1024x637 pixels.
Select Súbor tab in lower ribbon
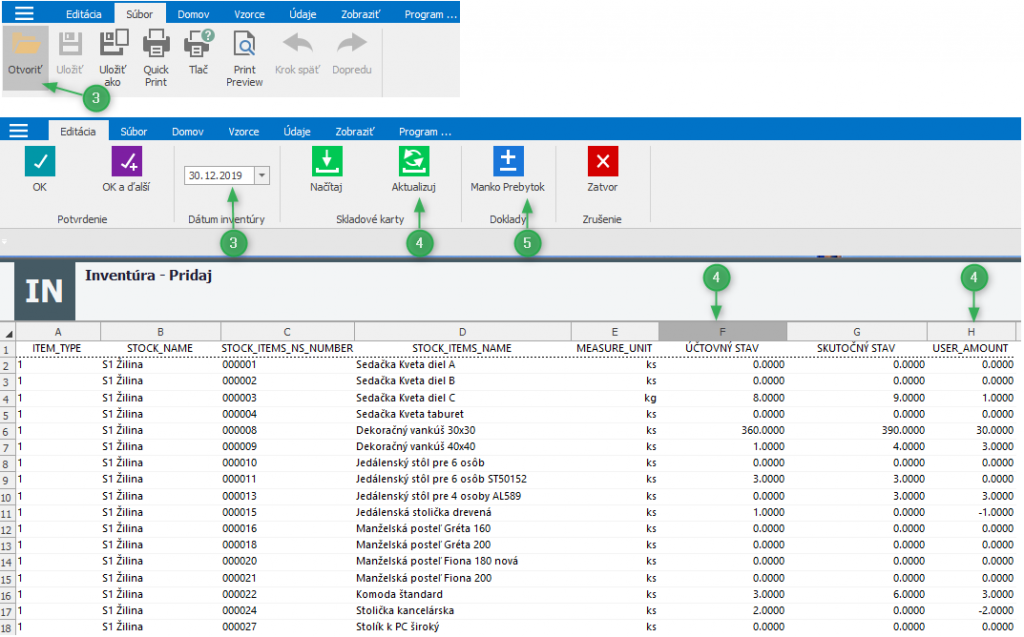133,131
